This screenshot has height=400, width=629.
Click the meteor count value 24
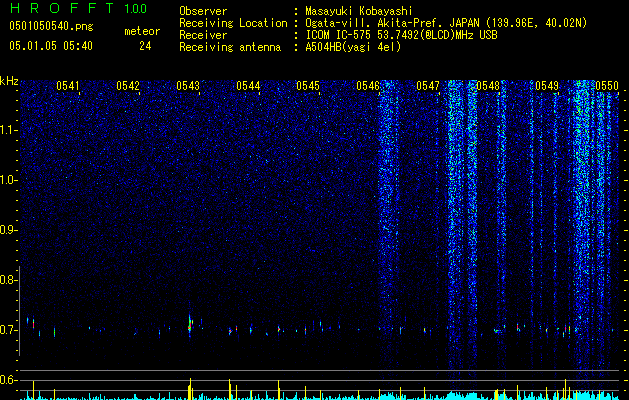(145, 46)
